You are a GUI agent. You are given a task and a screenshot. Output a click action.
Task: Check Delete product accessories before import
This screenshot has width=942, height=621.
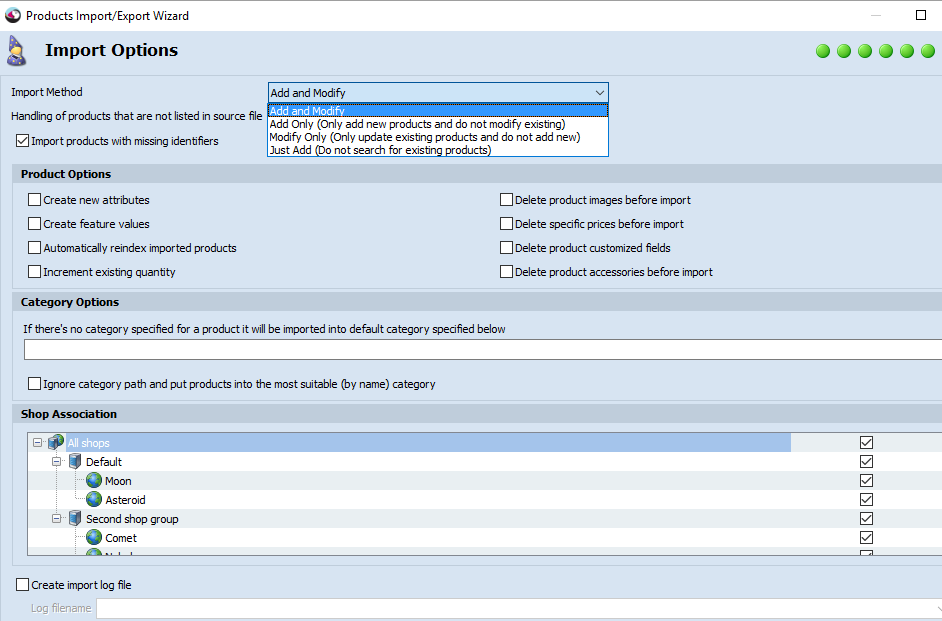tap(506, 271)
